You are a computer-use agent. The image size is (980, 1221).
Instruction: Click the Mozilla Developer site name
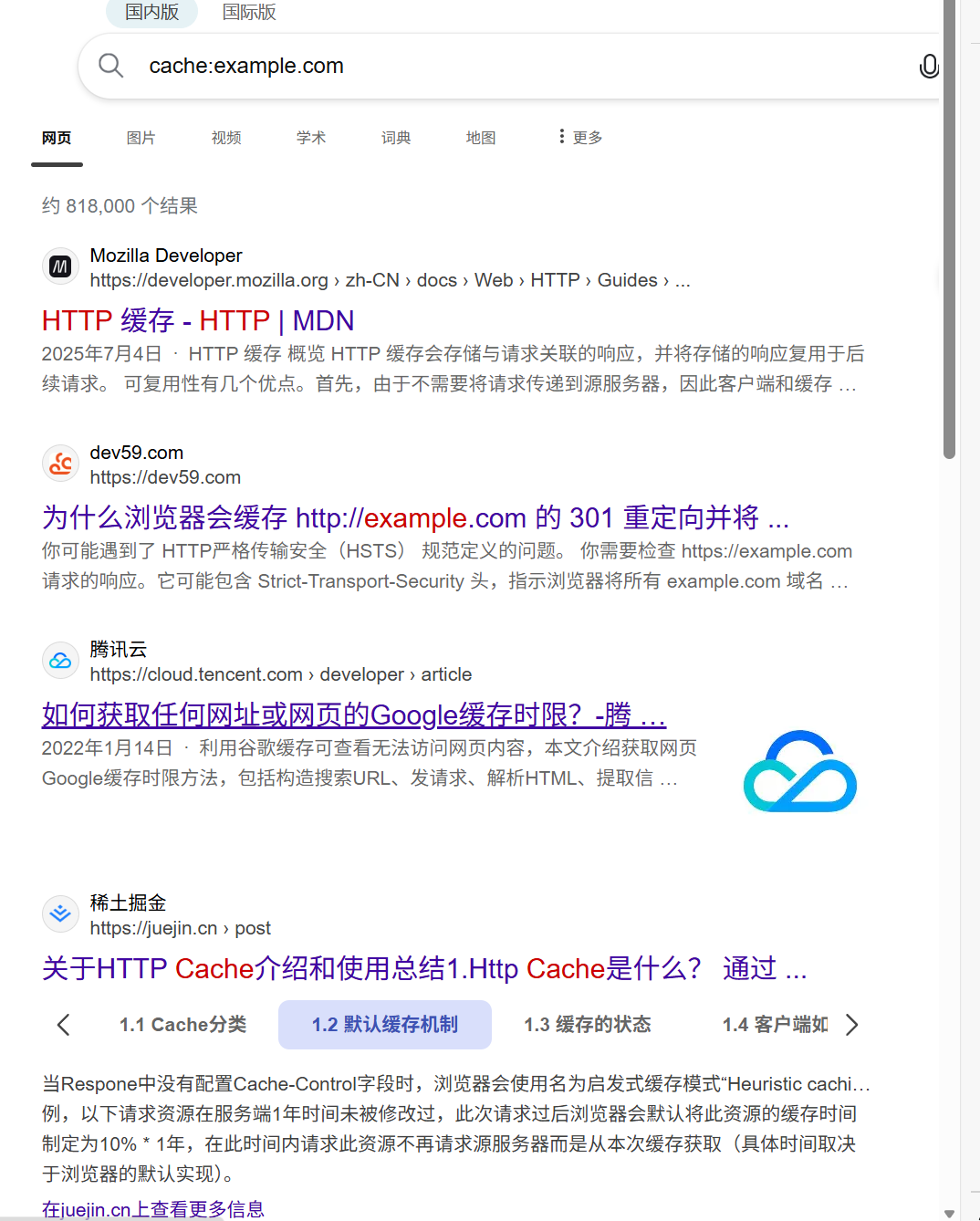click(166, 256)
